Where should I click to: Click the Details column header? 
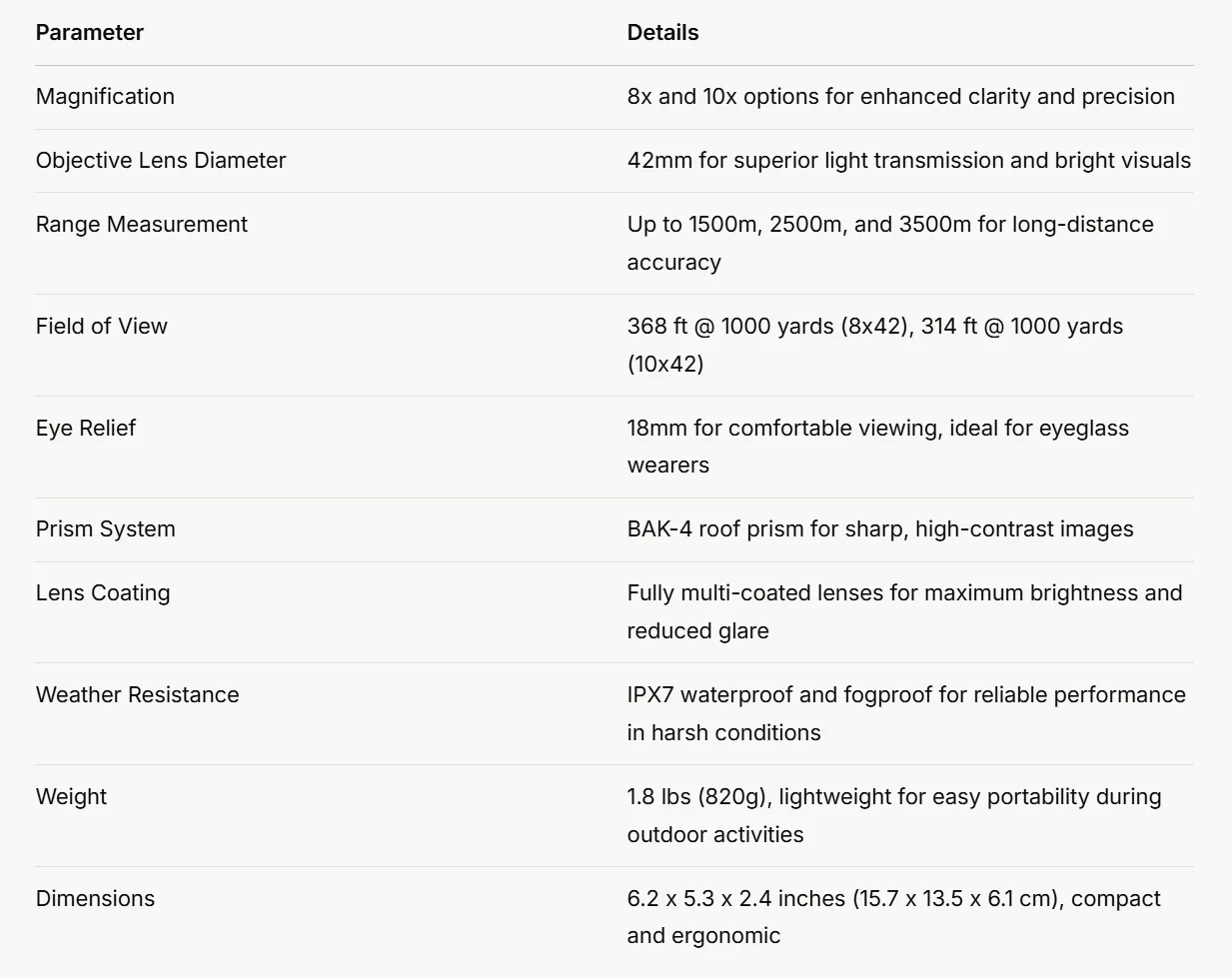pyautogui.click(x=662, y=32)
